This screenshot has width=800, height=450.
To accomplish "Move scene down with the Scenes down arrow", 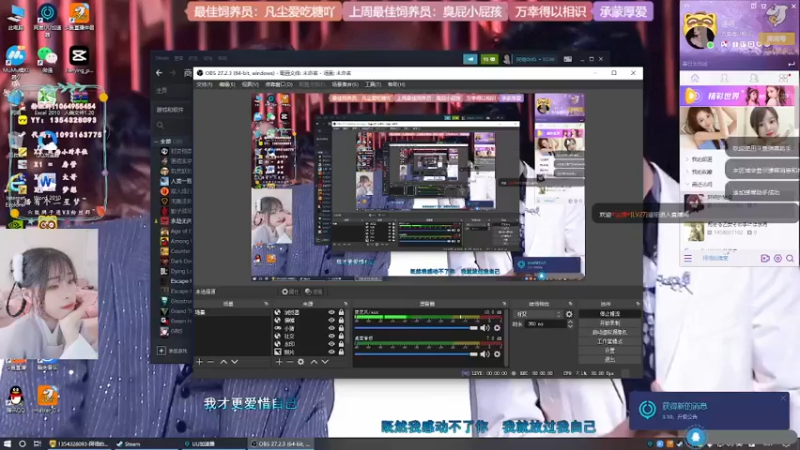I will (x=235, y=362).
